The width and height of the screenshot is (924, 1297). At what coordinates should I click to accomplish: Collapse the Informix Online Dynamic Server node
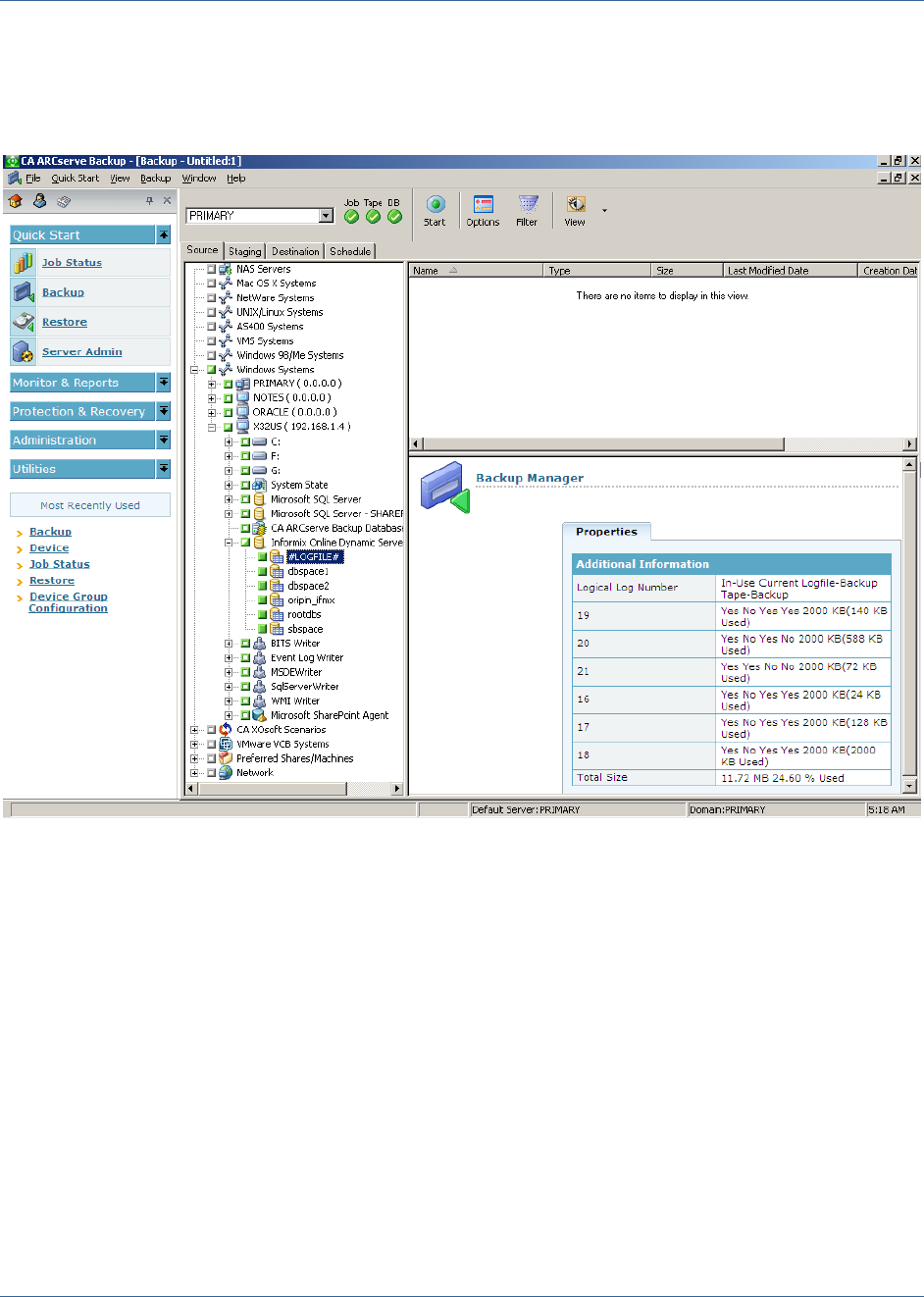tap(229, 543)
